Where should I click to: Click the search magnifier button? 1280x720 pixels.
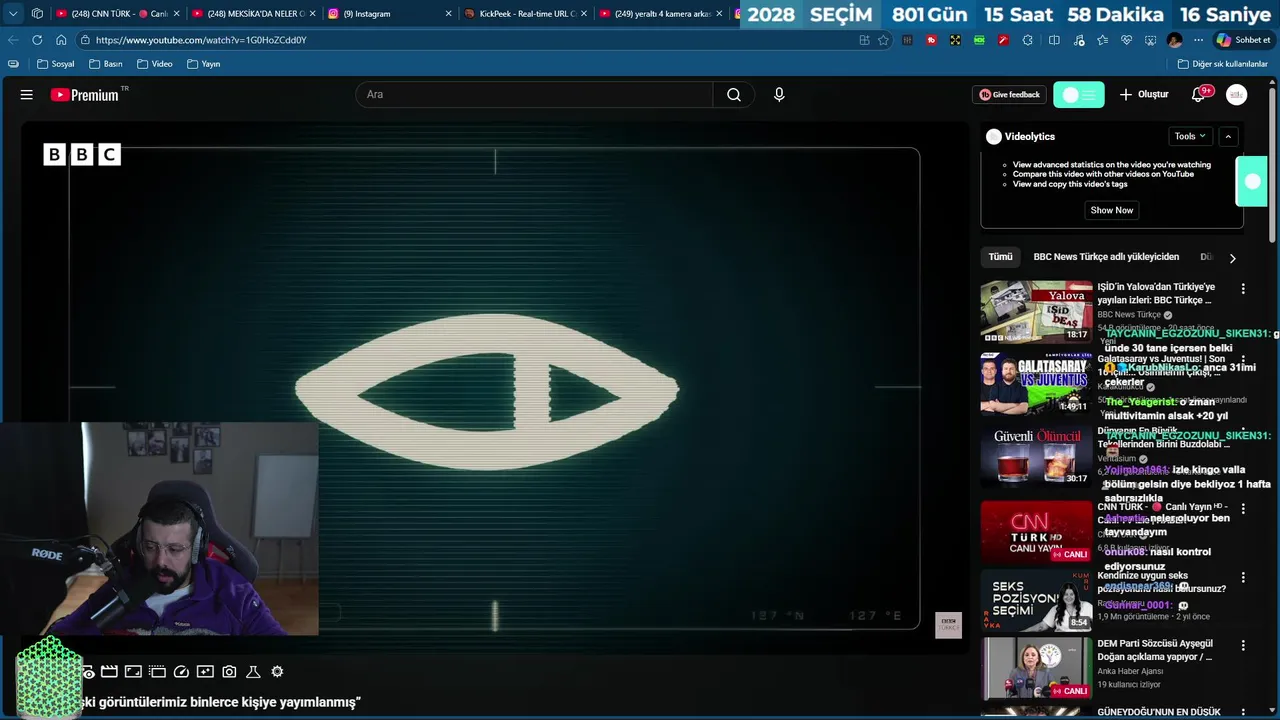coord(734,95)
